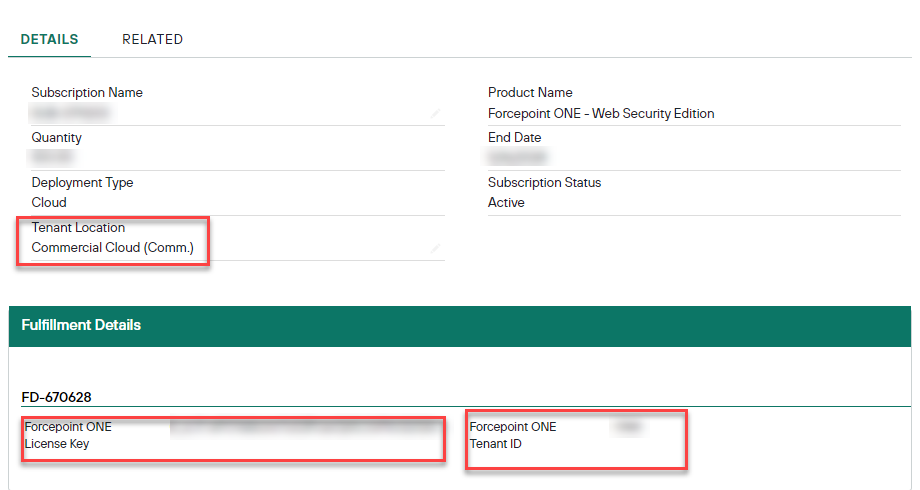Click the Product Name field label

pyautogui.click(x=530, y=92)
